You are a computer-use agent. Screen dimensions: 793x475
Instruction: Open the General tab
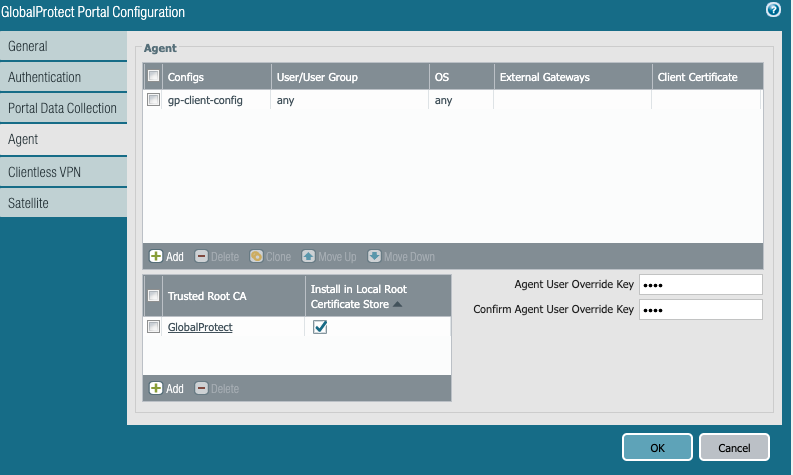pyautogui.click(x=63, y=46)
